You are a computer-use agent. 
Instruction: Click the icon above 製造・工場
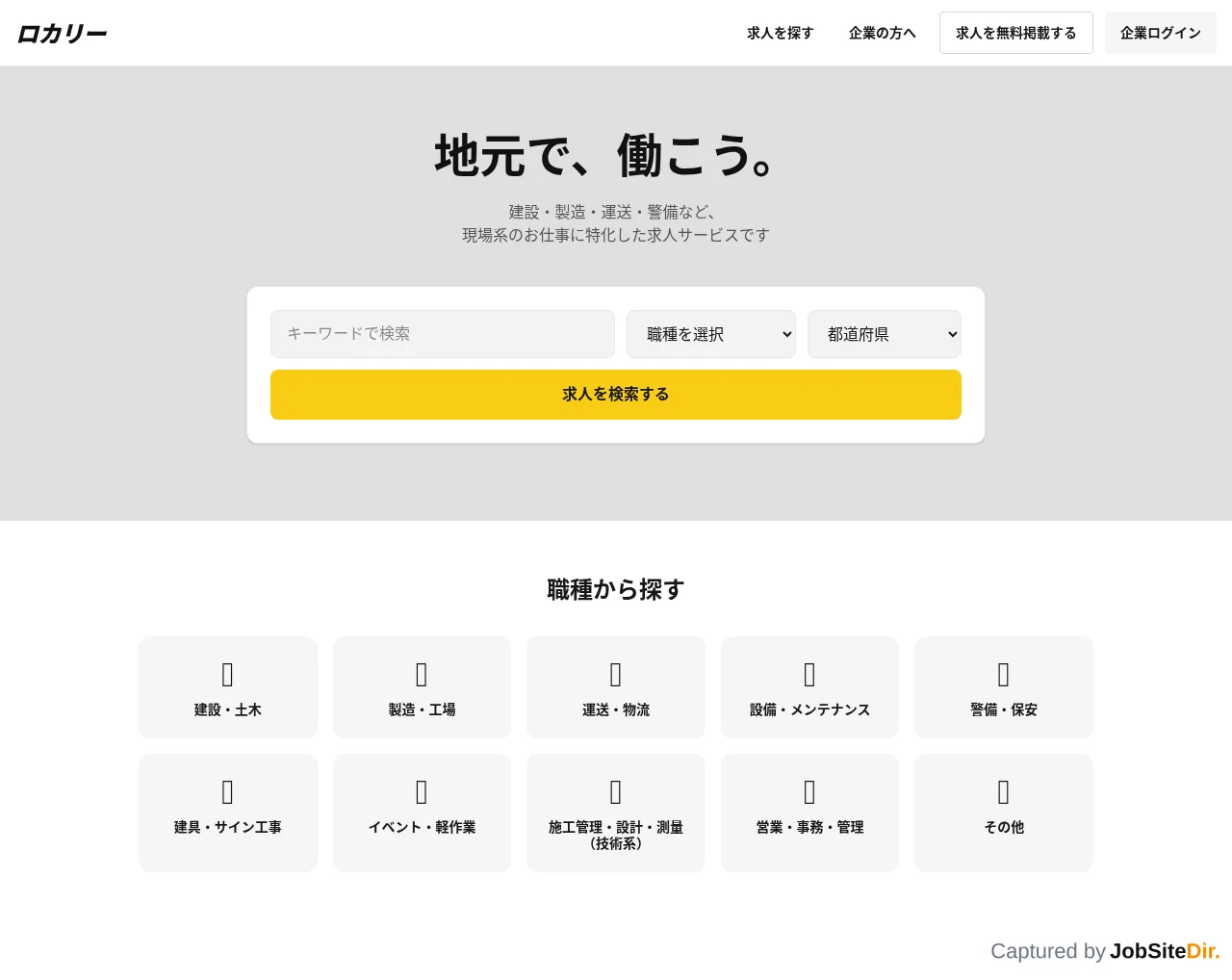(x=422, y=675)
